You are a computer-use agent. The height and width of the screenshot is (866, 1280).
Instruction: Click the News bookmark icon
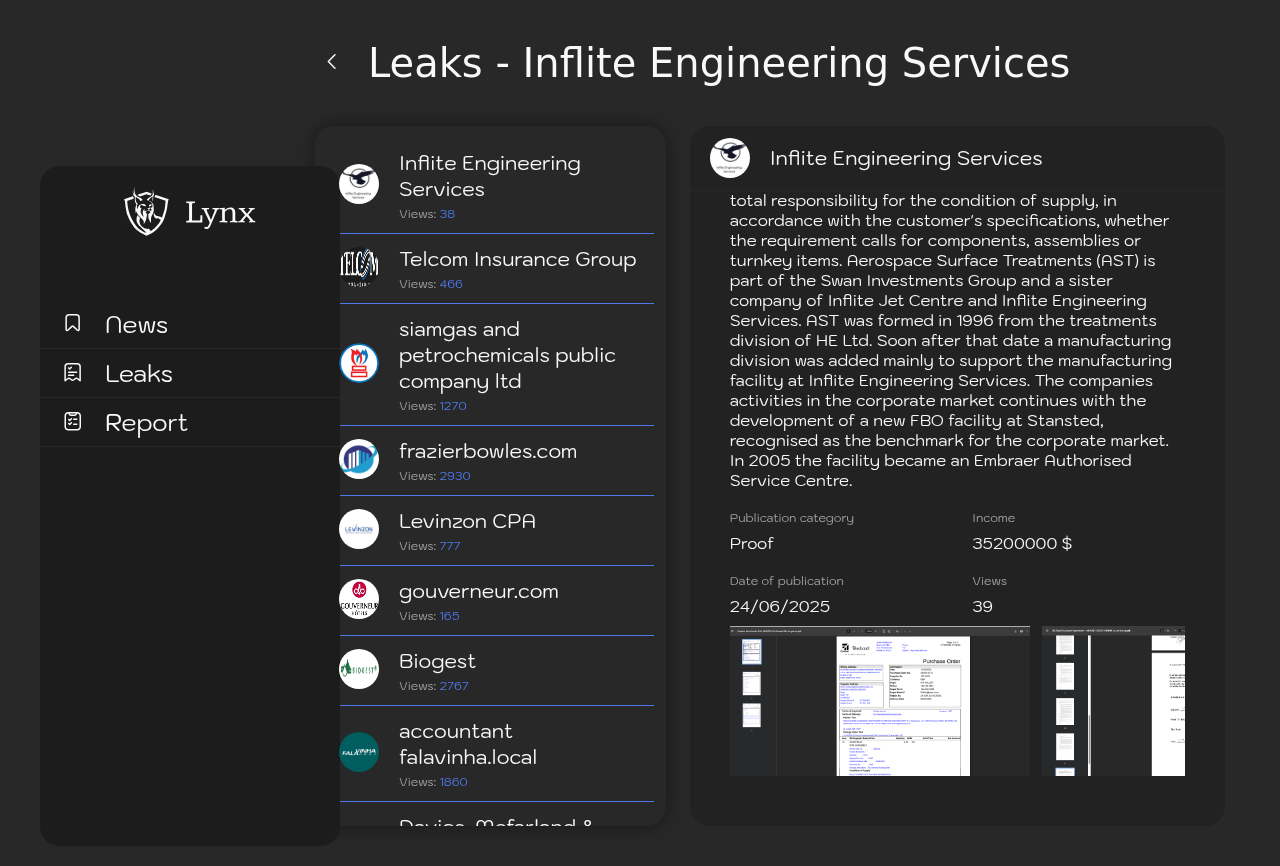click(72, 323)
